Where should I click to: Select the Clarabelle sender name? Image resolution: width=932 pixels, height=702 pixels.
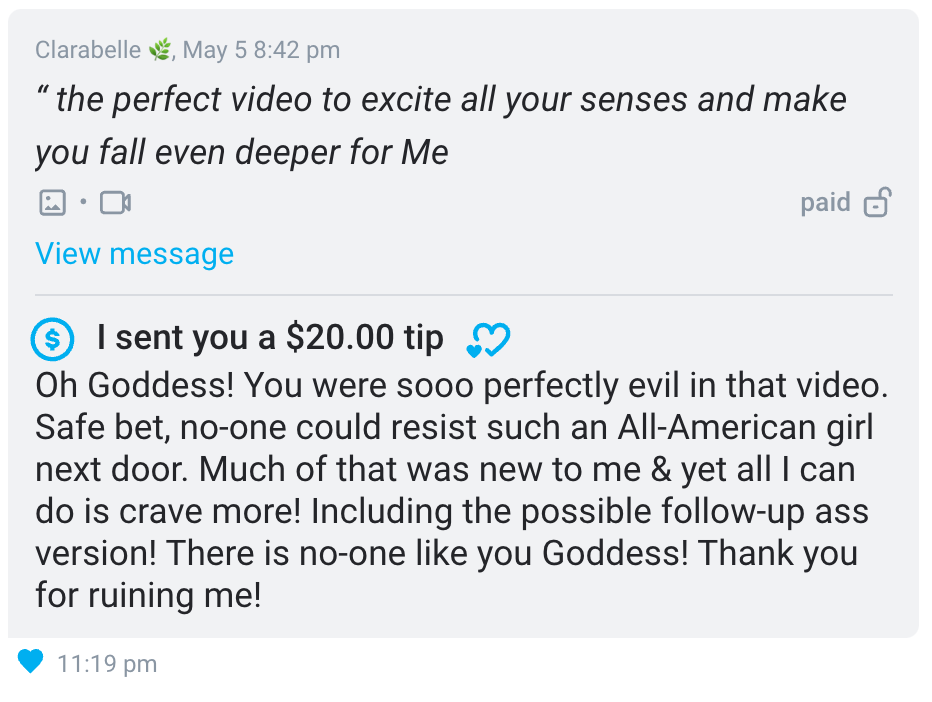88,50
